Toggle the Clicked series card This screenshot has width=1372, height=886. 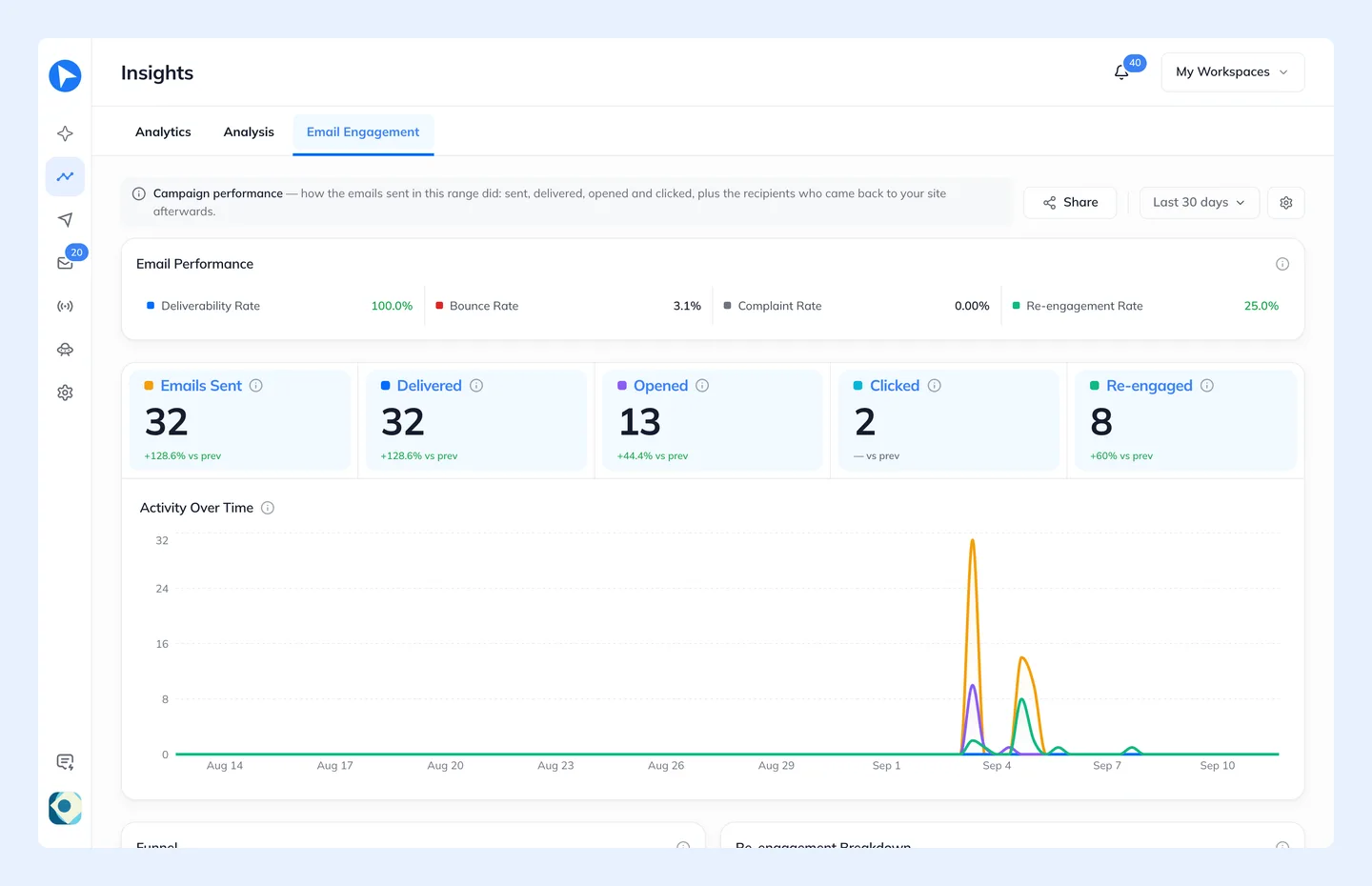[x=949, y=420]
